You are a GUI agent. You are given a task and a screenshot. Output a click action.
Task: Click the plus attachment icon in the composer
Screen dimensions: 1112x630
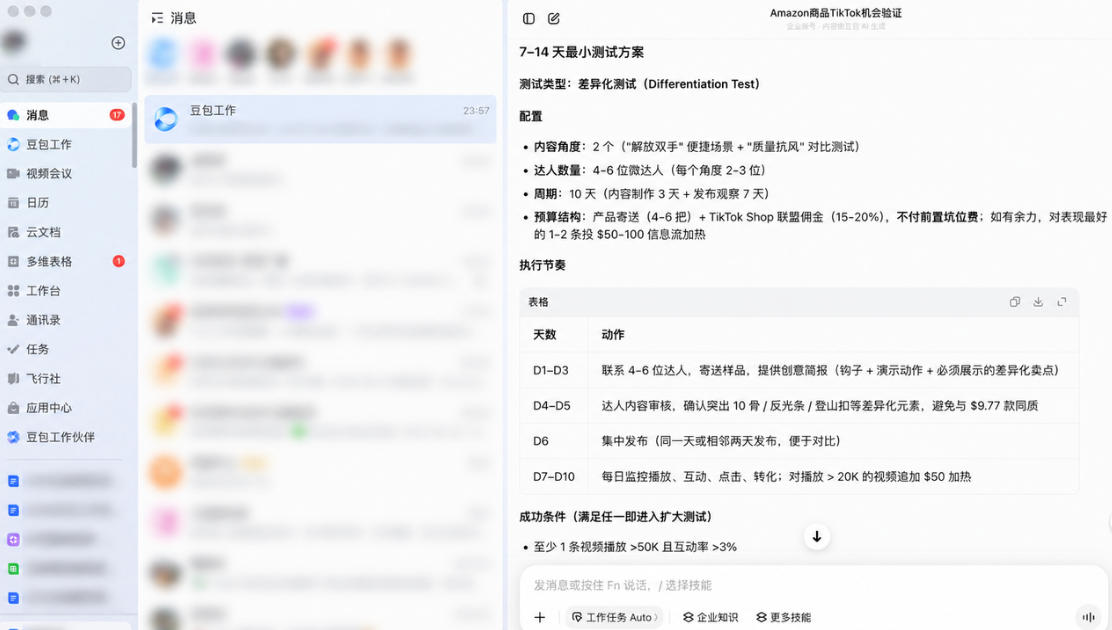540,617
